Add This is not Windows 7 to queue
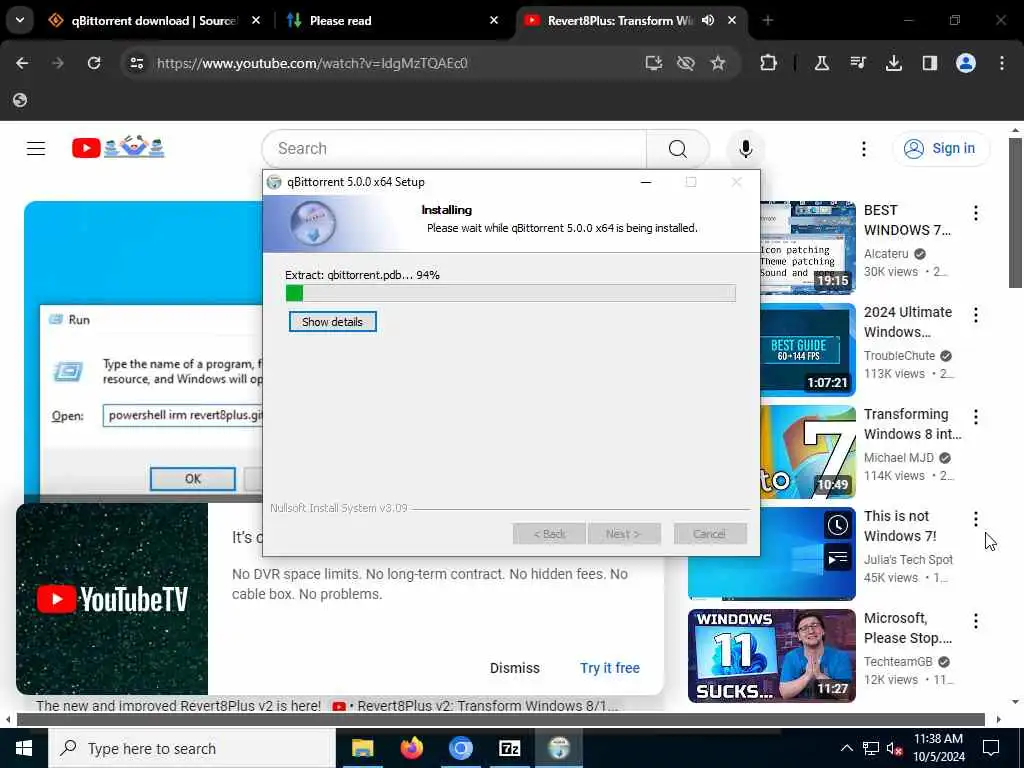The height and width of the screenshot is (768, 1024). [x=837, y=558]
